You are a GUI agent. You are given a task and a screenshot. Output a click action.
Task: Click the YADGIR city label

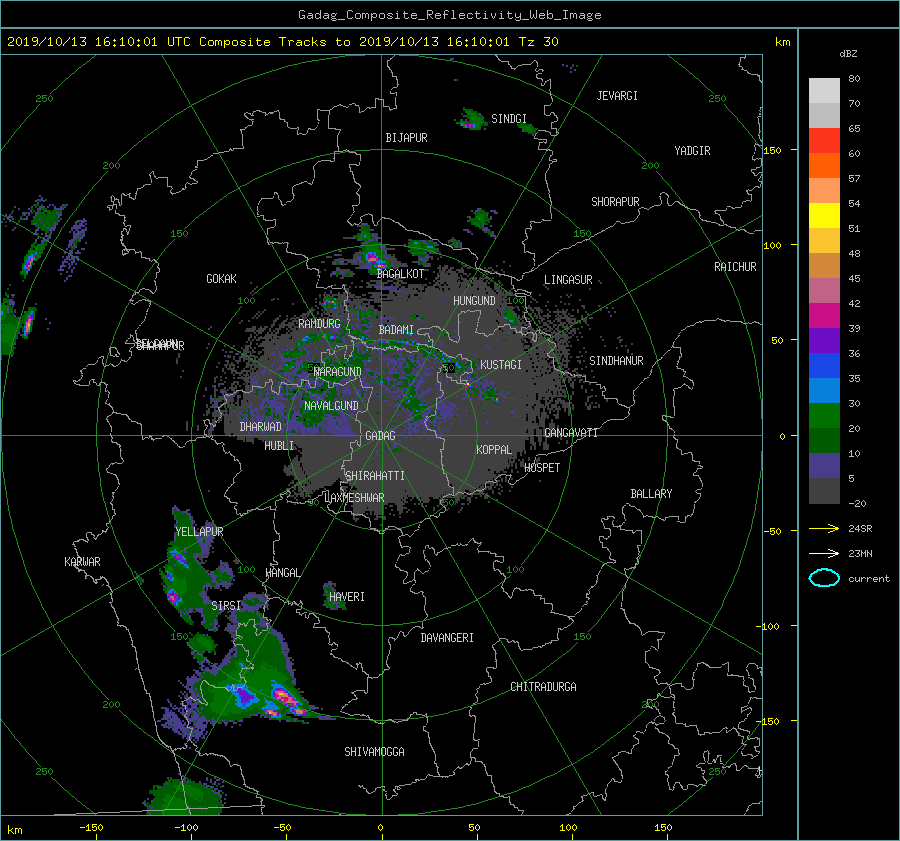coord(692,151)
